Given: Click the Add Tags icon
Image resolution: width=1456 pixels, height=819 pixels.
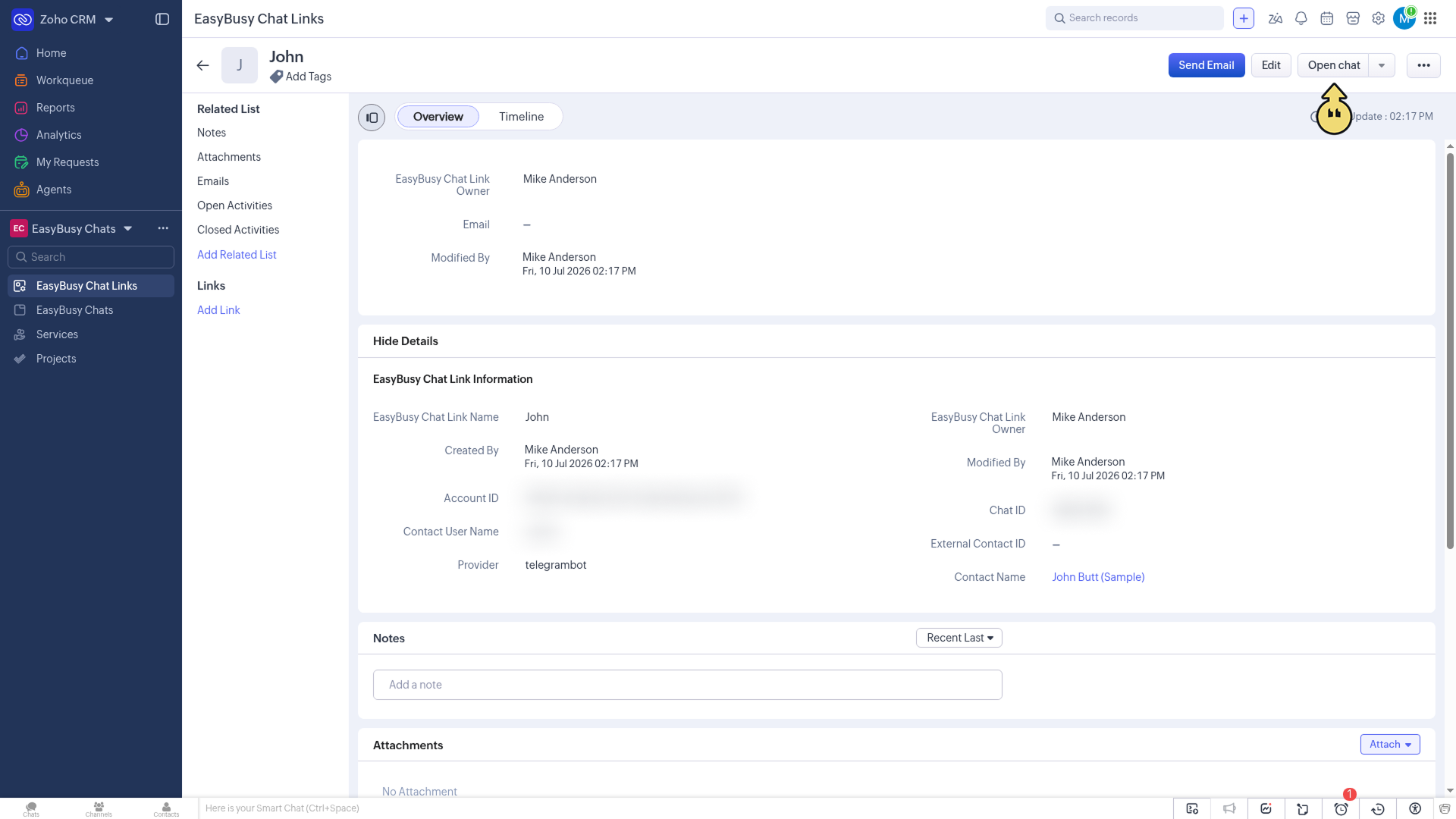Looking at the screenshot, I should [276, 77].
